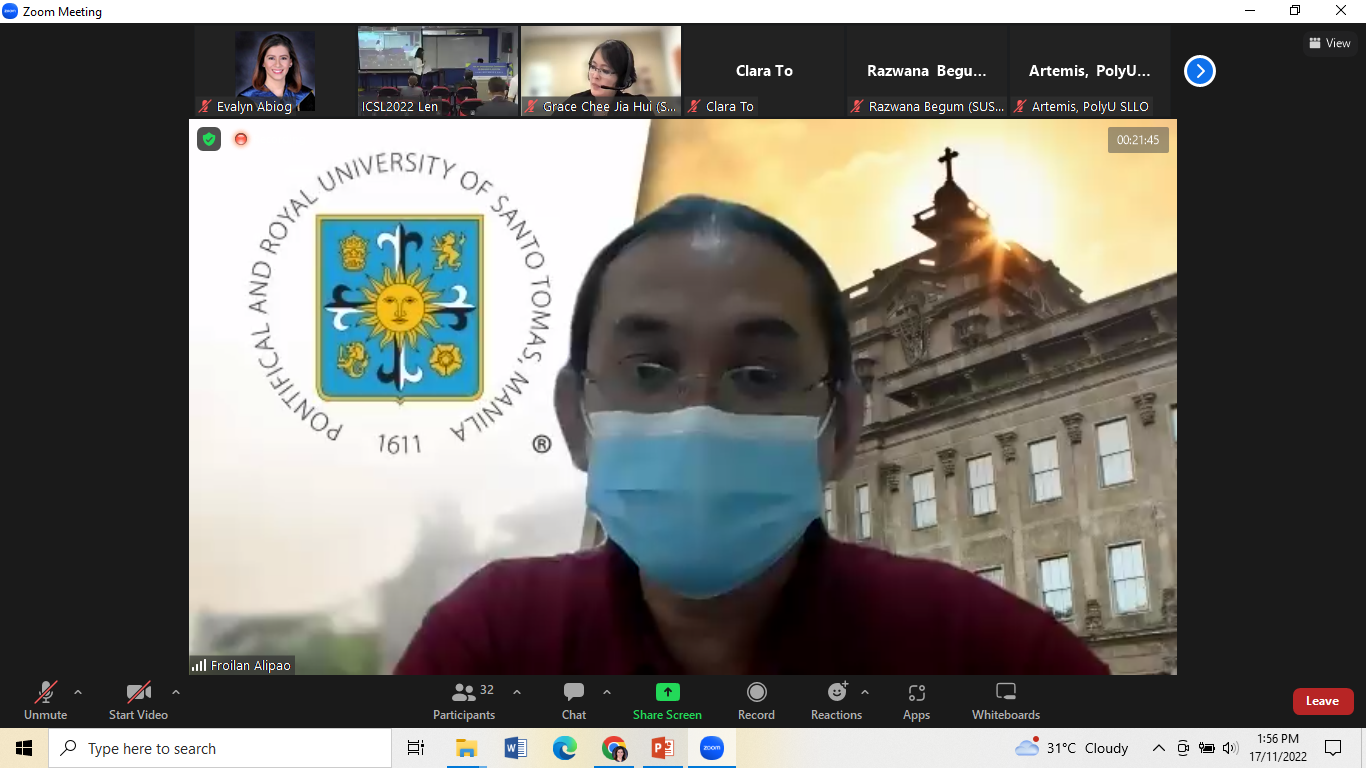1366x768 pixels.
Task: Click the Zoom taskbar icon
Action: point(712,748)
